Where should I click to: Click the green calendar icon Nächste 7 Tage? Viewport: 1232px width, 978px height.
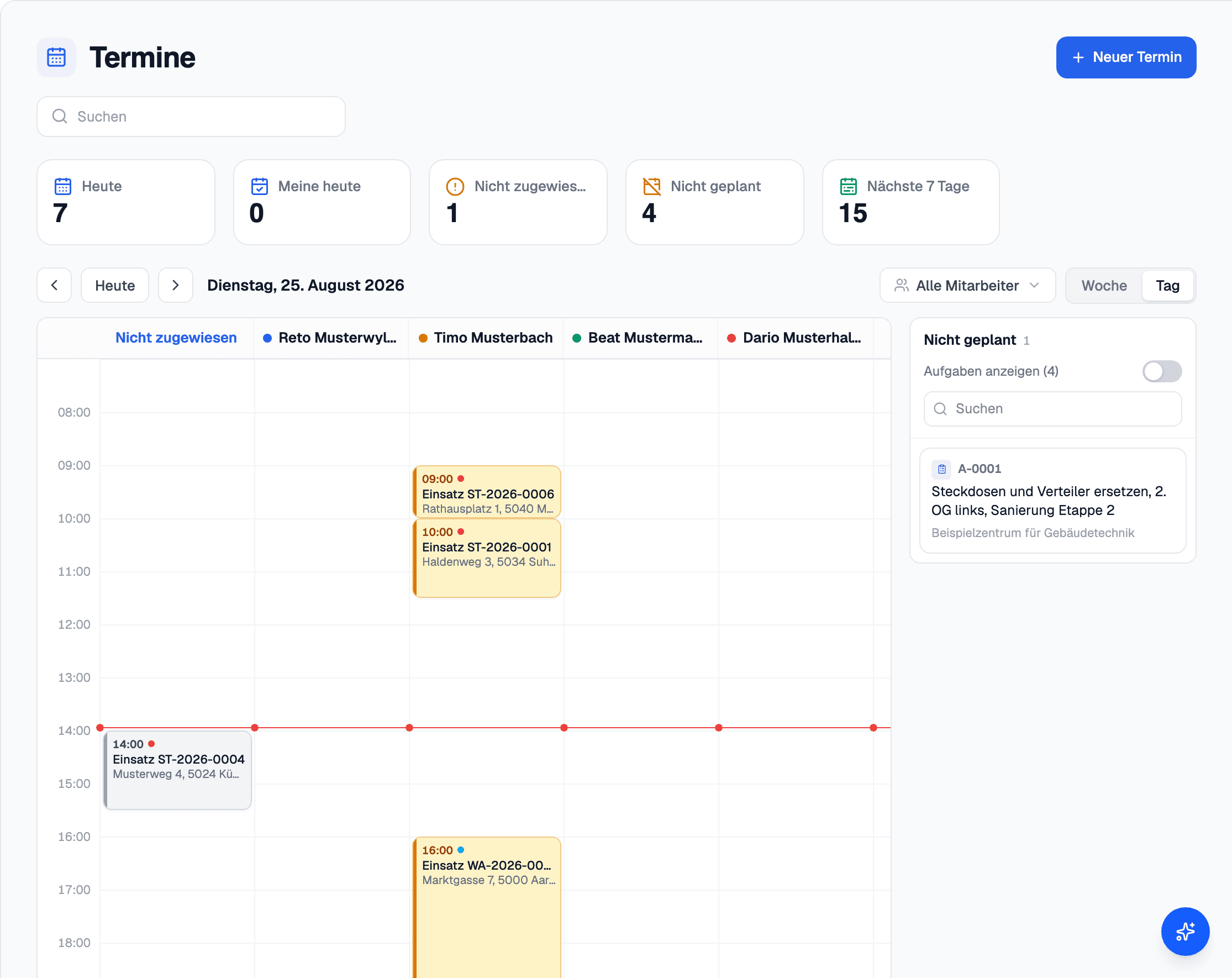pos(848,186)
